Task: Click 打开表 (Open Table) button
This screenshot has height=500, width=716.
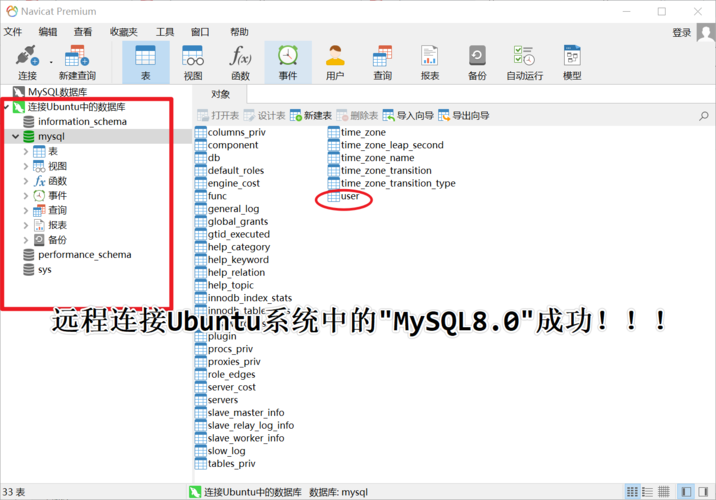Action: (218, 116)
